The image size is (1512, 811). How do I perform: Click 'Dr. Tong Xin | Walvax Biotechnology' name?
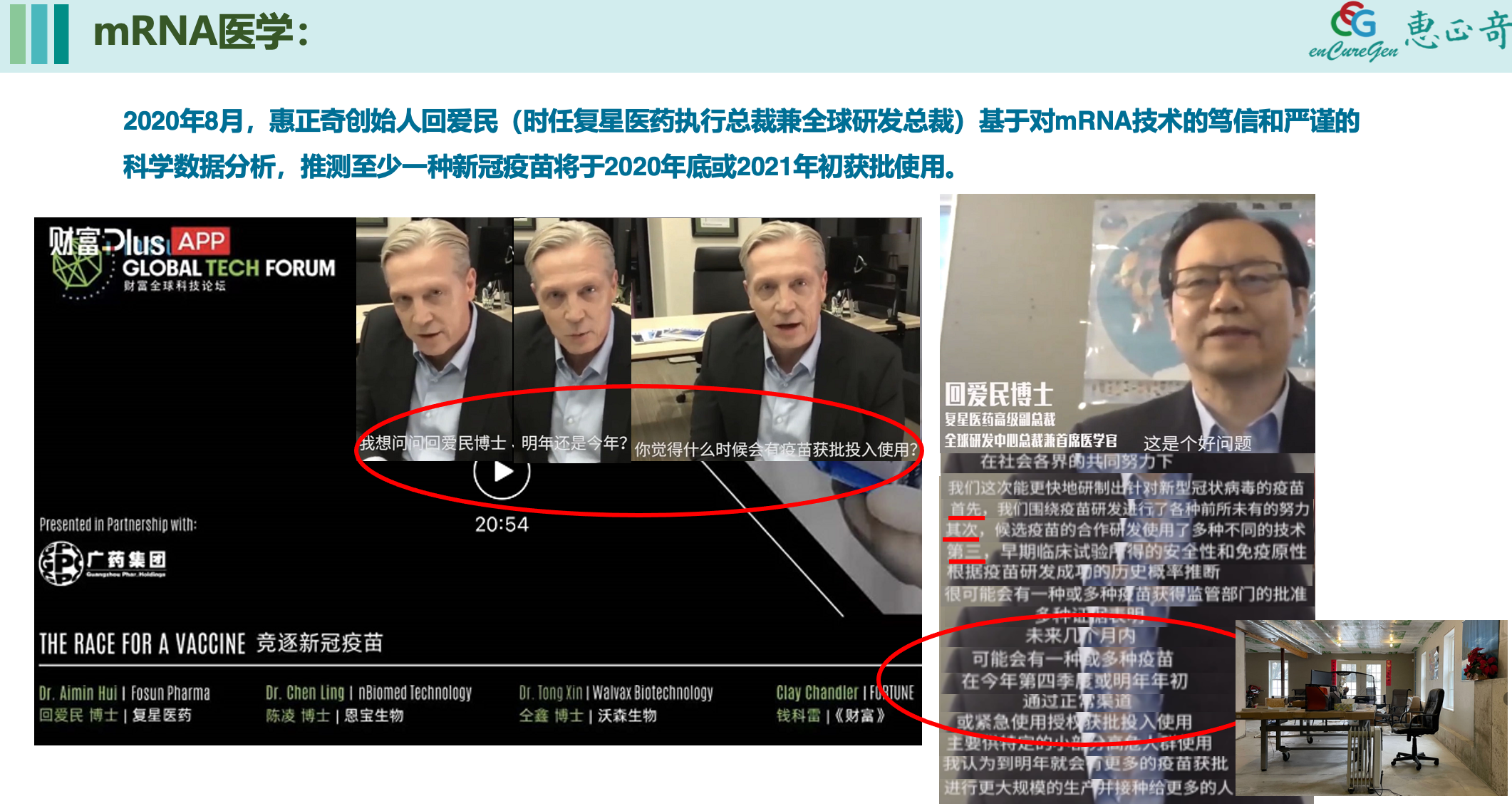[x=616, y=693]
